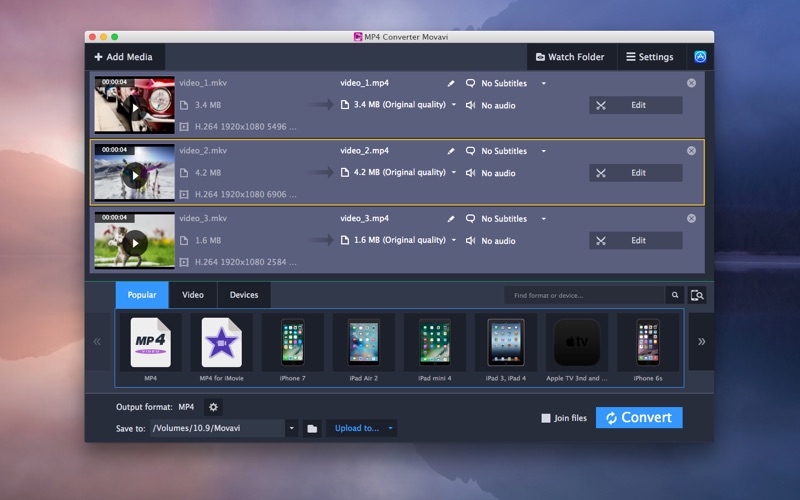Remove video_3.mkv from the list
The height and width of the screenshot is (500, 800).
[x=691, y=218]
